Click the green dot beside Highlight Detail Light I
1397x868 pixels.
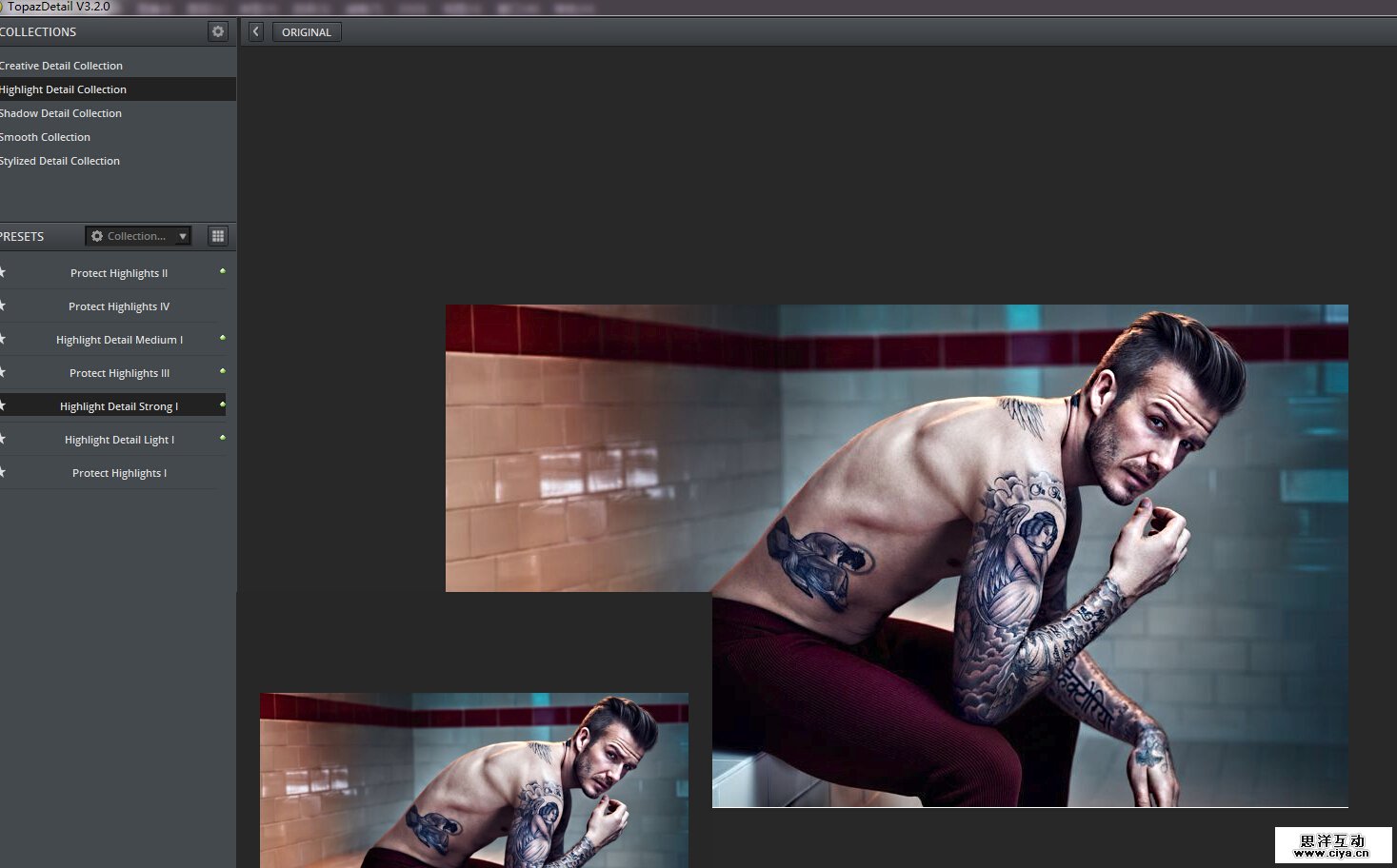223,438
